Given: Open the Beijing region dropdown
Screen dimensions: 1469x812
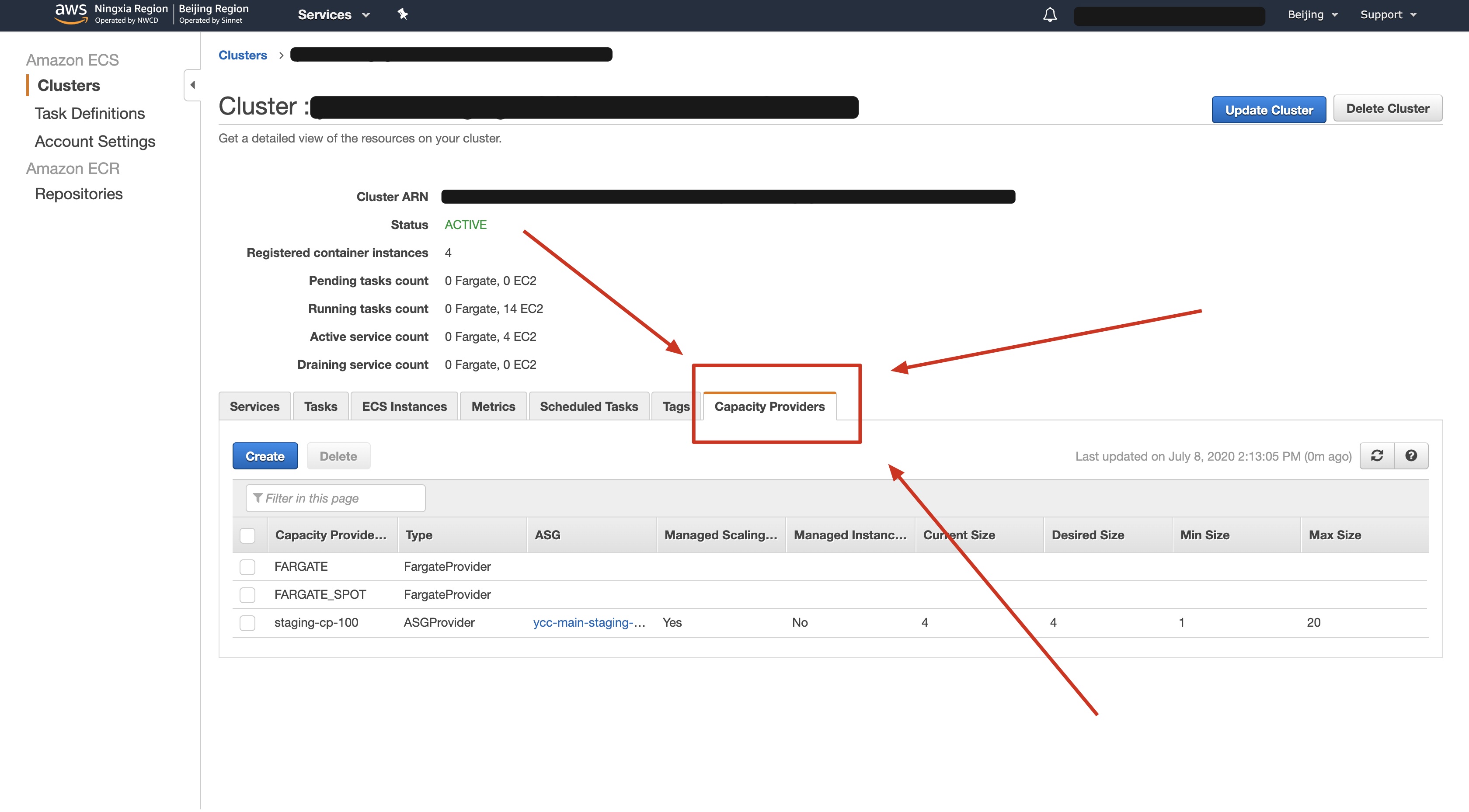Looking at the screenshot, I should pos(1311,14).
